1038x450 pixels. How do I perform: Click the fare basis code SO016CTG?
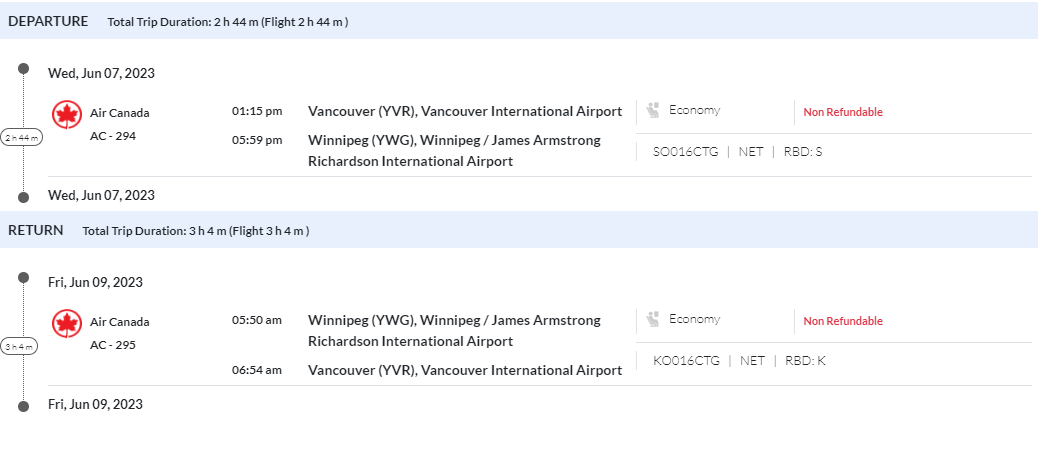[x=685, y=152]
